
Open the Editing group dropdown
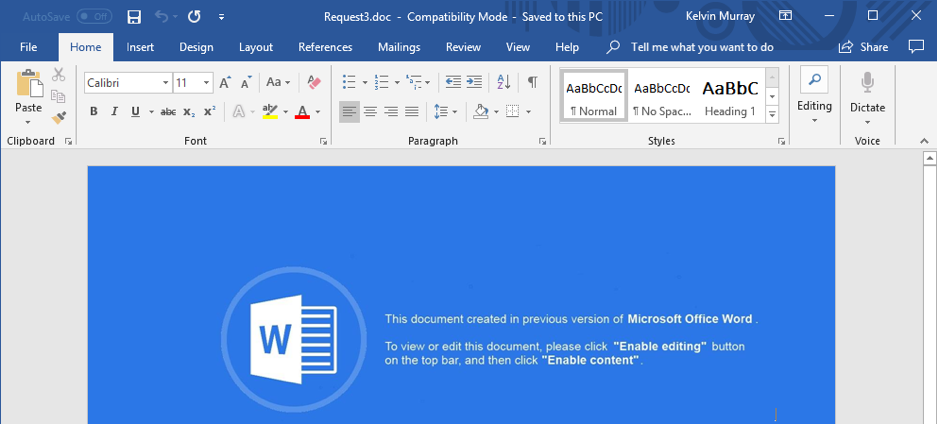814,121
